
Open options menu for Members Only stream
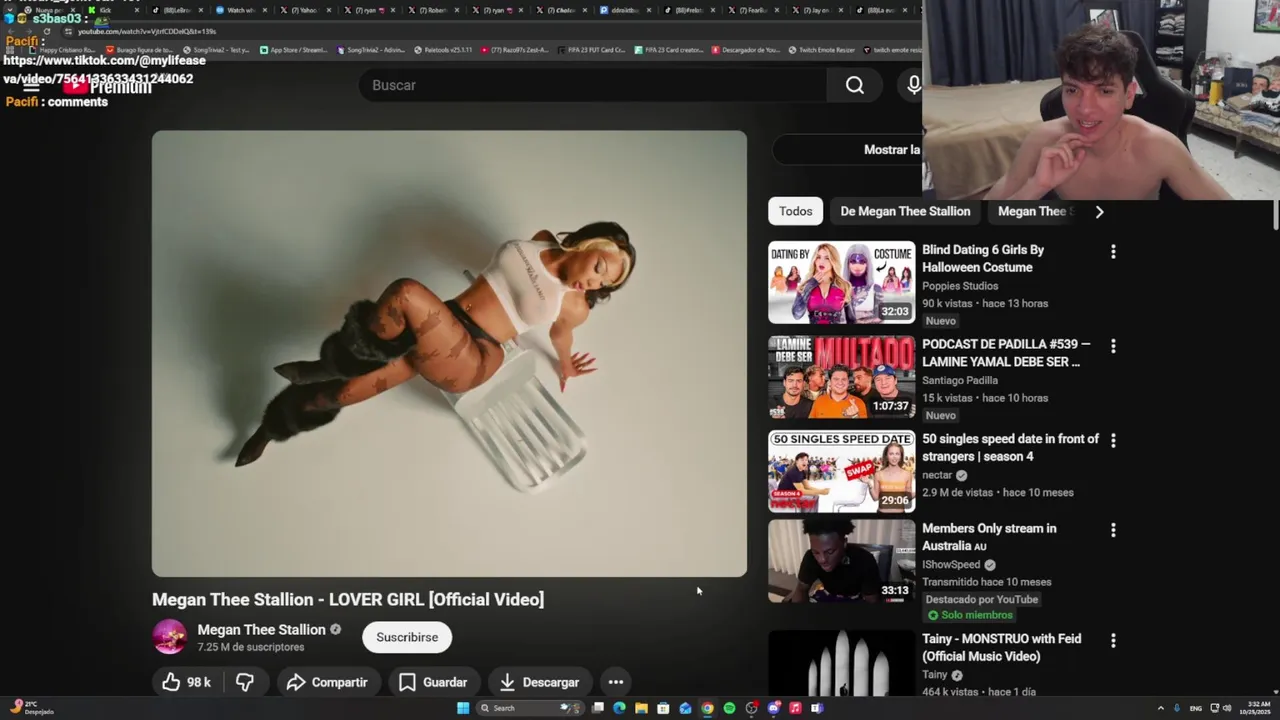pyautogui.click(x=1113, y=530)
